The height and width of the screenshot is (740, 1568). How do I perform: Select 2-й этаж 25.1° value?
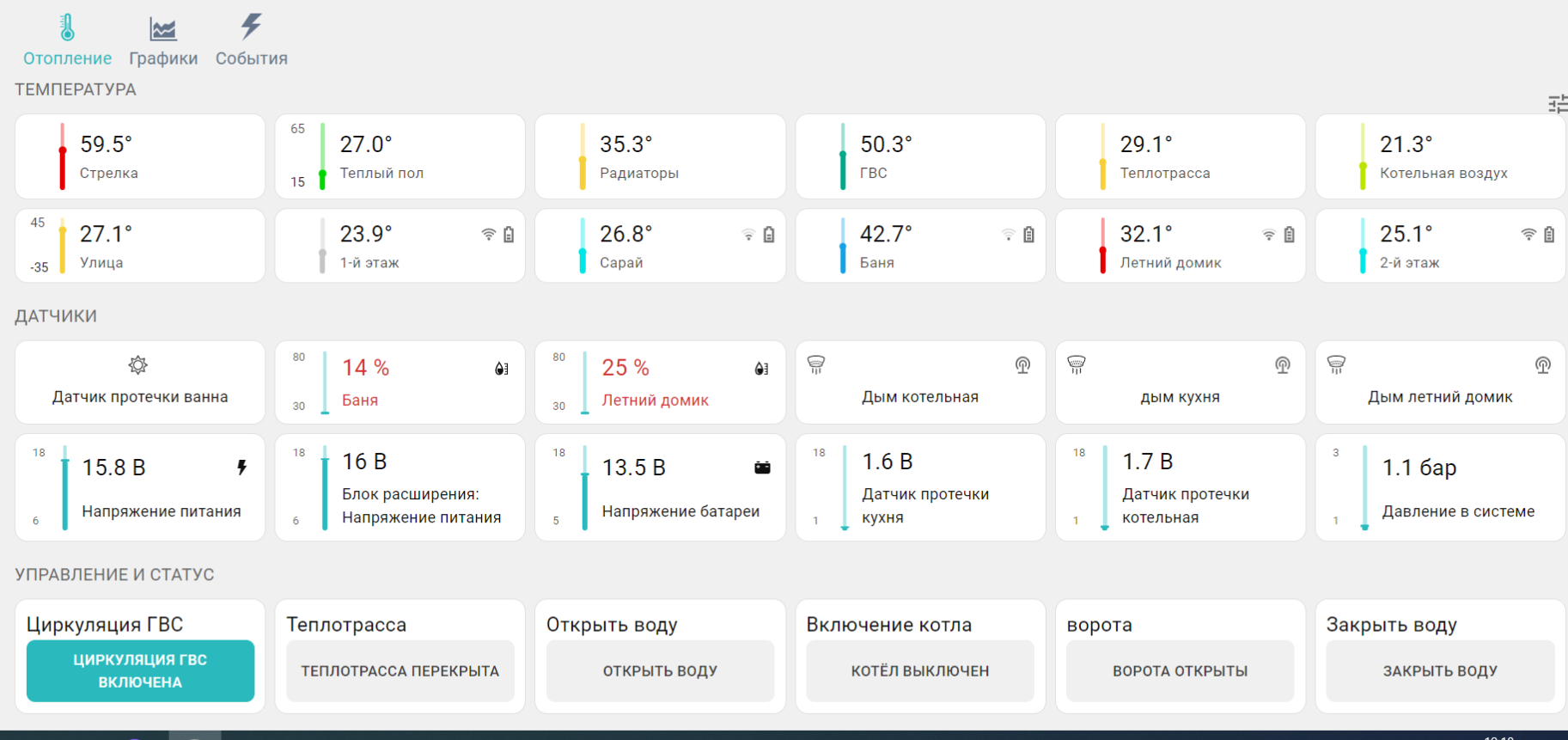1406,234
